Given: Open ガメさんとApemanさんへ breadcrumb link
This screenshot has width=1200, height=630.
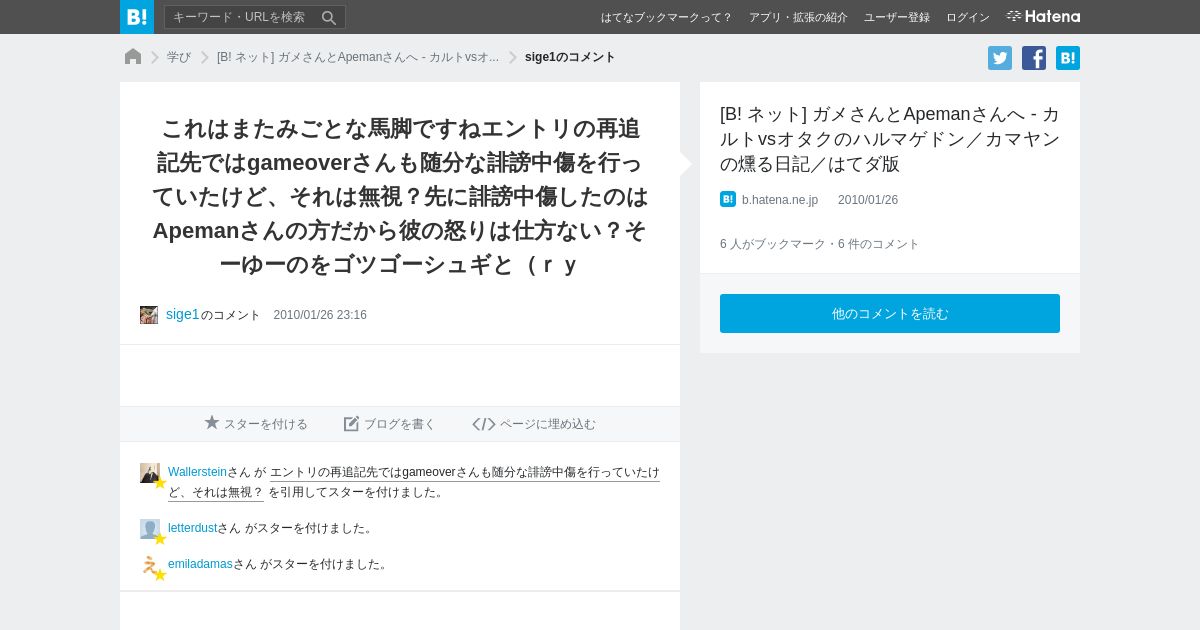Looking at the screenshot, I should click(x=358, y=57).
